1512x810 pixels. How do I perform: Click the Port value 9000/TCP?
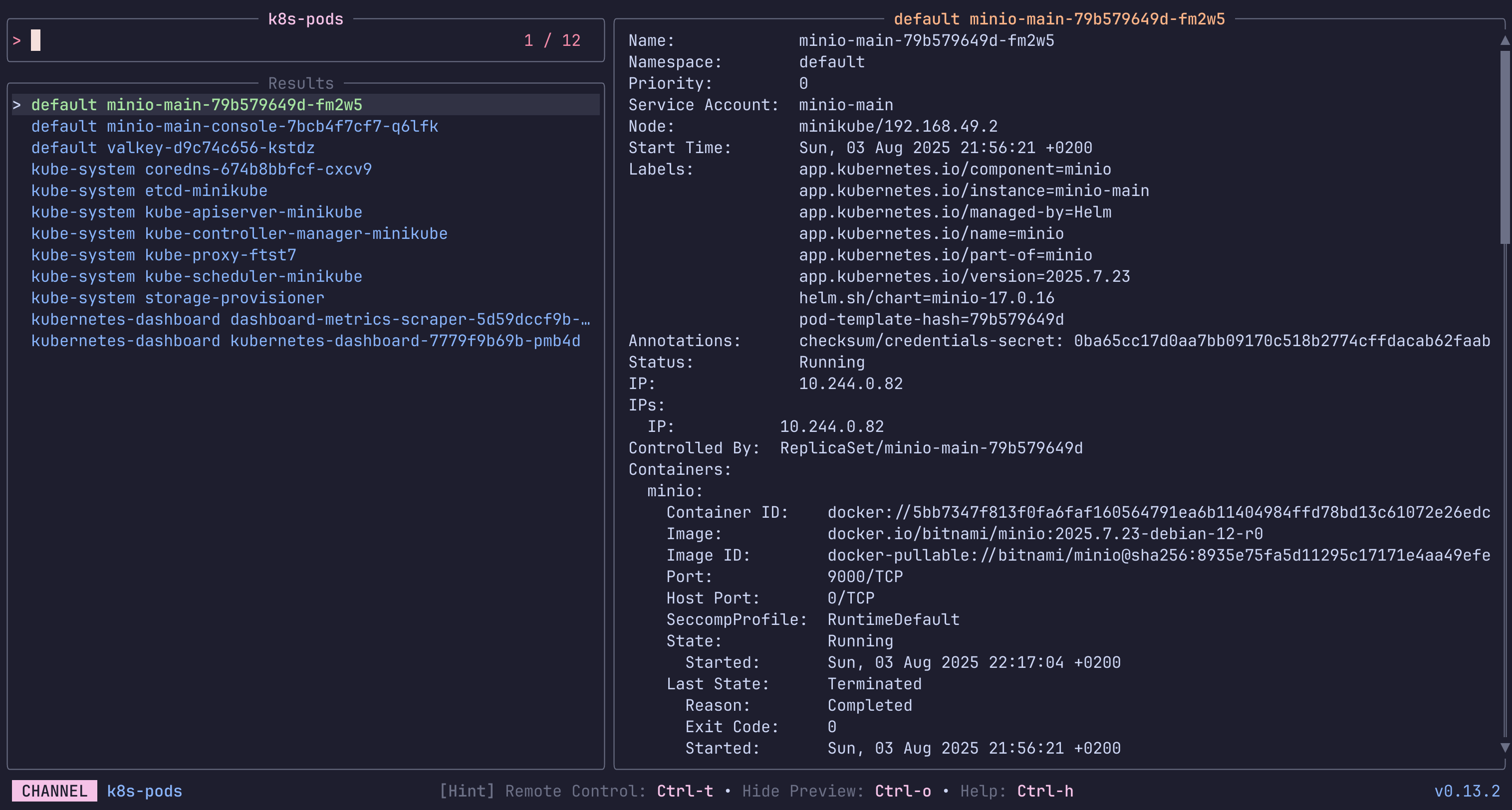865,577
